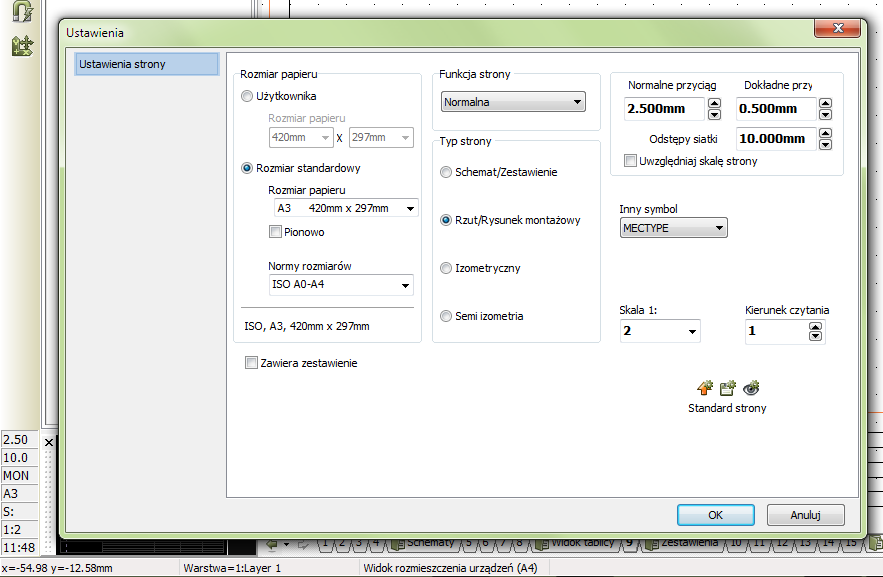Choose Schemat/Zestawienie page type

446,172
